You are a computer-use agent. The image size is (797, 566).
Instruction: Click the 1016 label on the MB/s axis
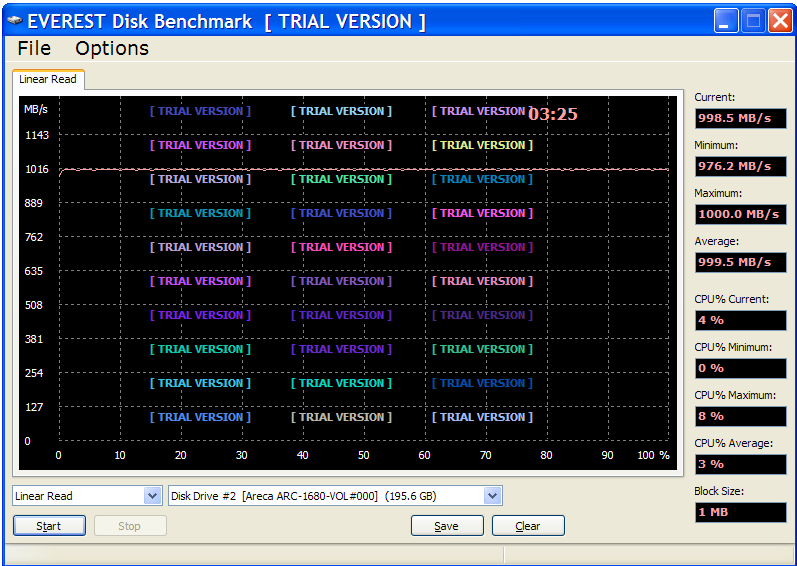point(37,169)
